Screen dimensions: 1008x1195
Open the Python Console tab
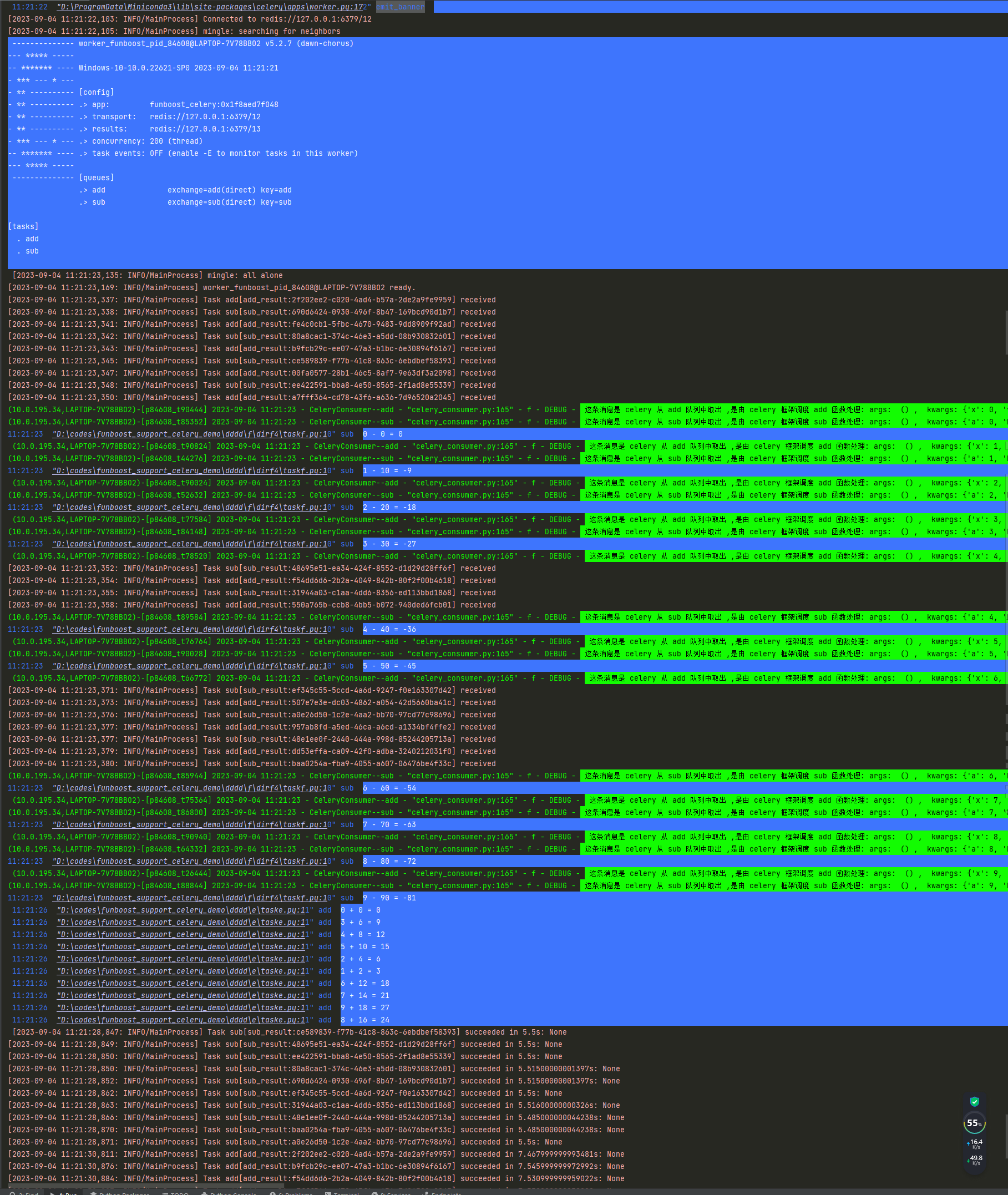point(229,1193)
